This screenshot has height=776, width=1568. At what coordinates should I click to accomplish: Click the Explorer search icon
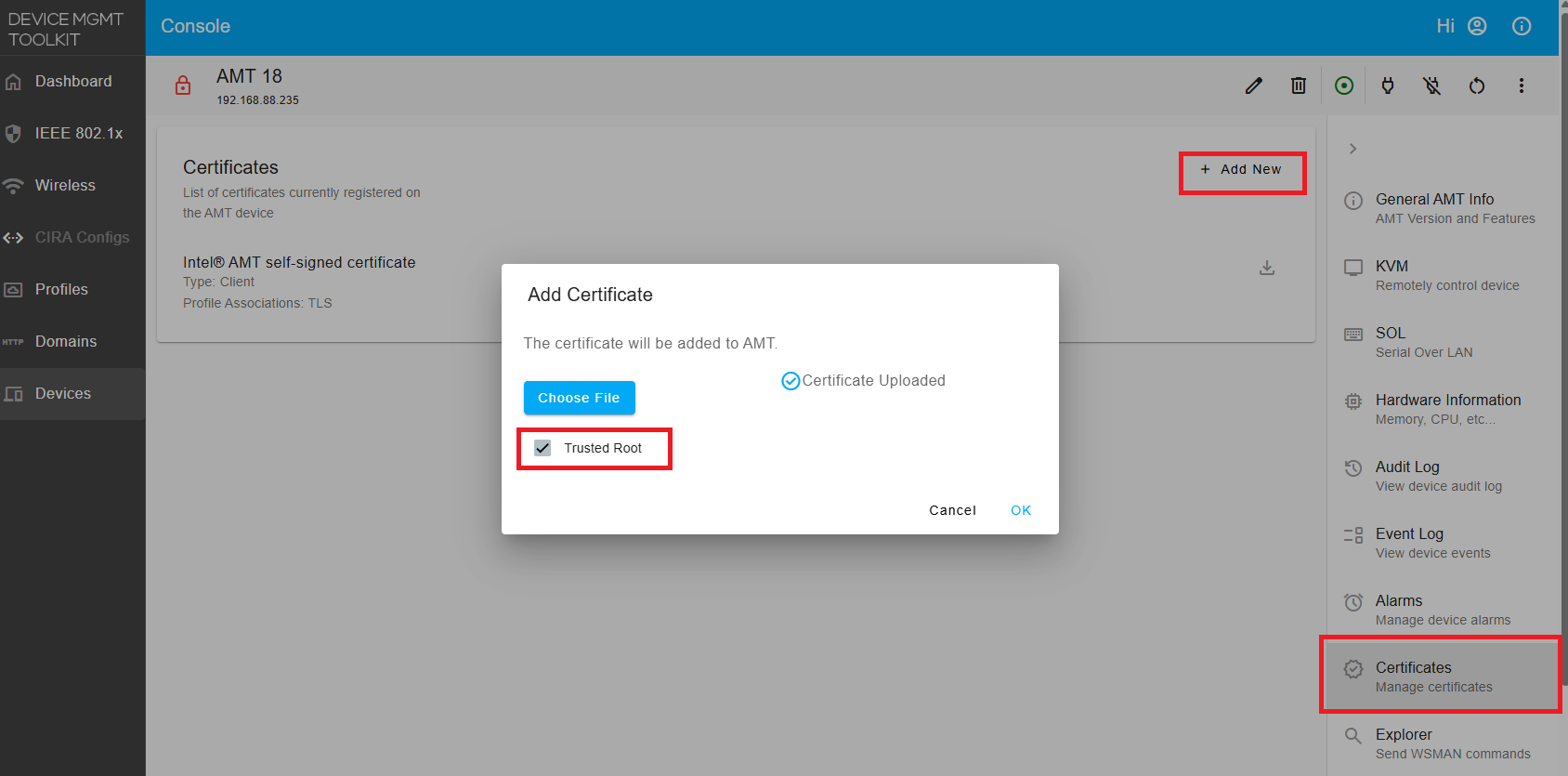click(1353, 736)
